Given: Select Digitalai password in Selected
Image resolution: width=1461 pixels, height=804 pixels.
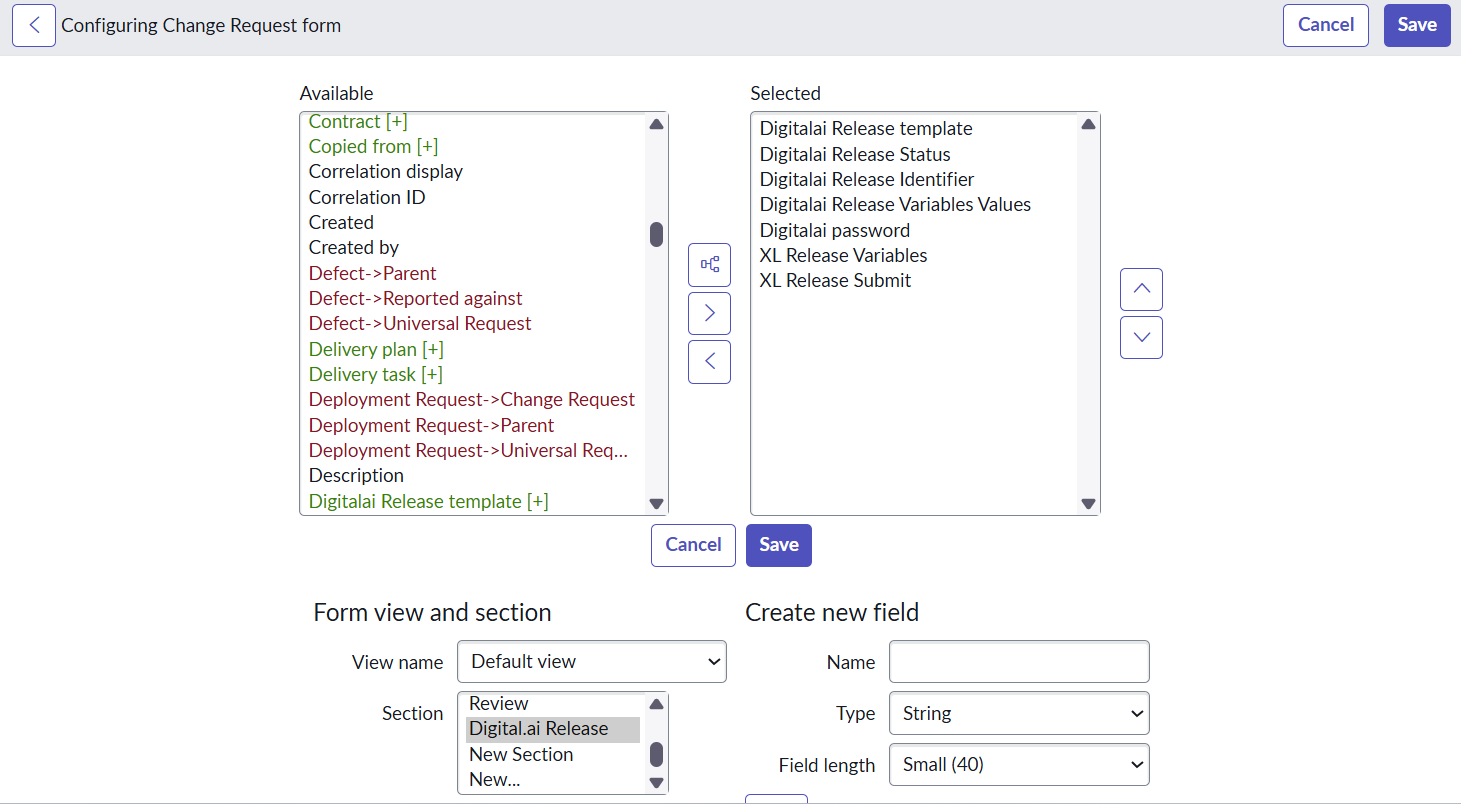Looking at the screenshot, I should pyautogui.click(x=835, y=230).
